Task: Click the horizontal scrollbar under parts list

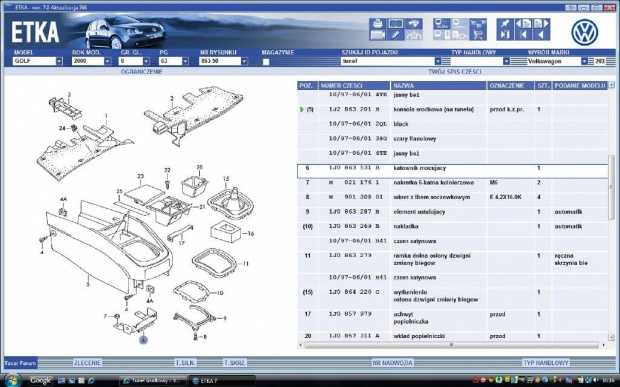Action: tap(451, 345)
